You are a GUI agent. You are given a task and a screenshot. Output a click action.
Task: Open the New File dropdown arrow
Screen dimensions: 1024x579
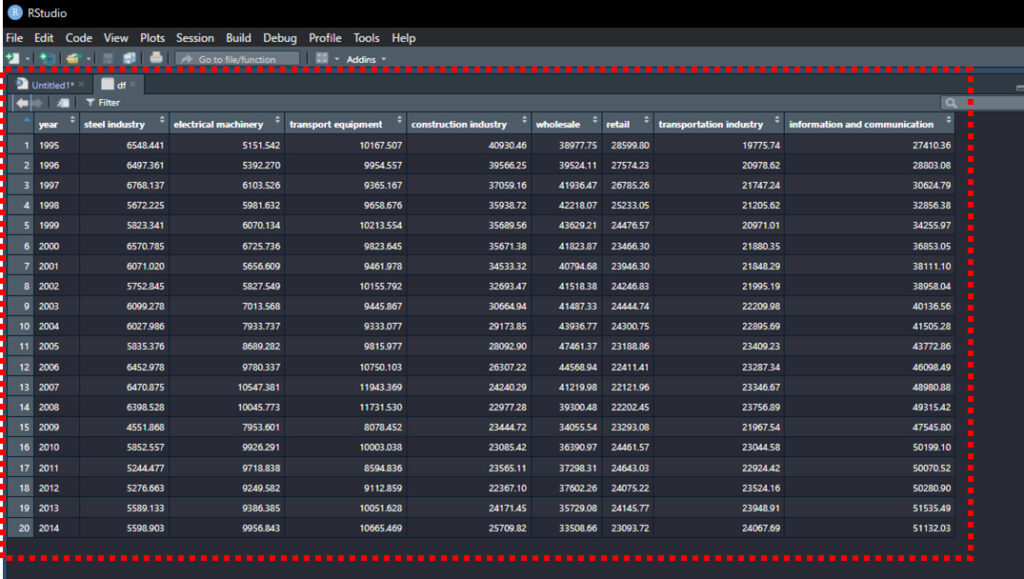(28, 59)
